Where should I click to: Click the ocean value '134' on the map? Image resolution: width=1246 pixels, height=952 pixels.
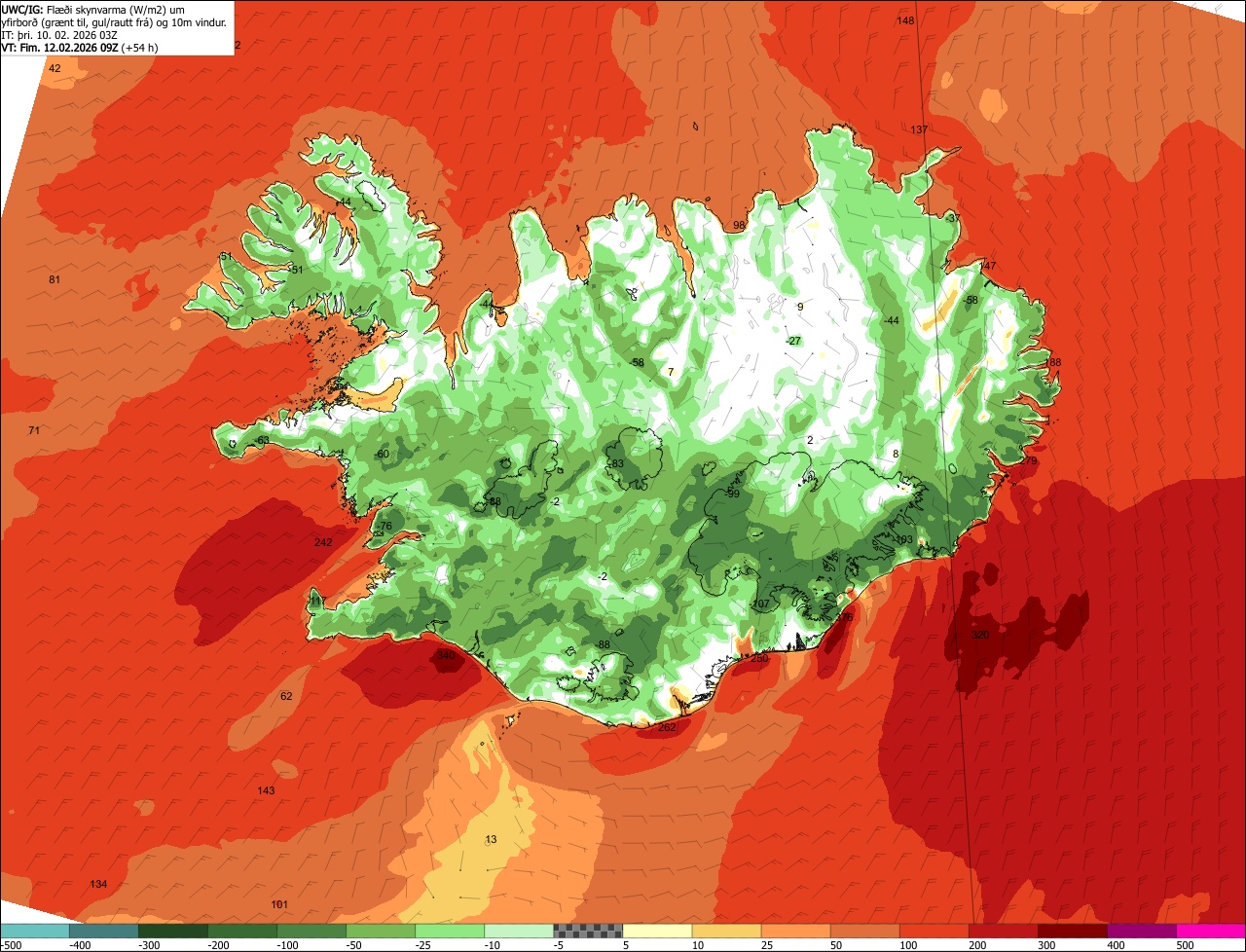98,884
